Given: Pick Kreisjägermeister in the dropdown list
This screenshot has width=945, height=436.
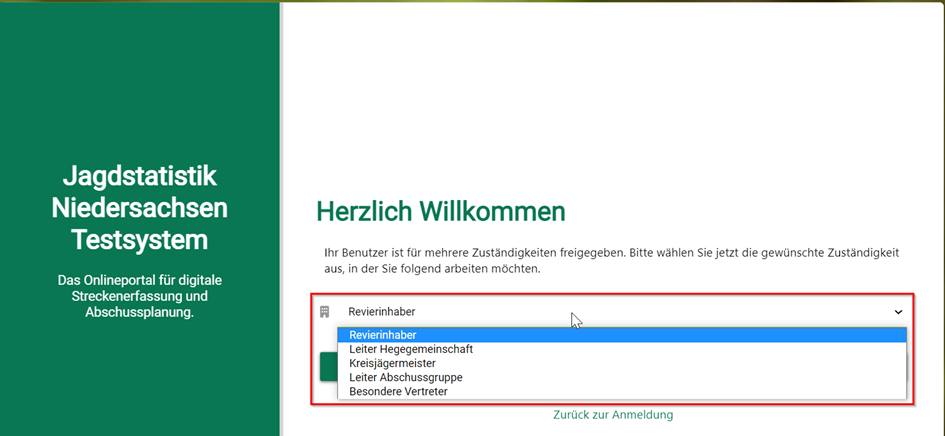Looking at the screenshot, I should (392, 363).
